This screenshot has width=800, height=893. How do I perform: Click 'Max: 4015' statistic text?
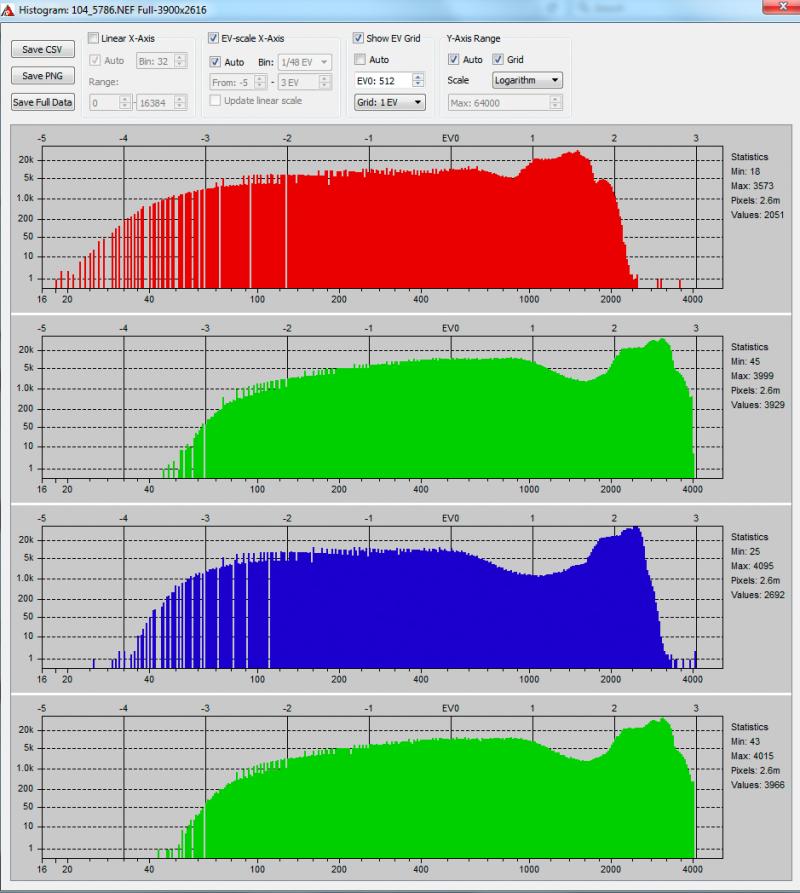[752, 756]
